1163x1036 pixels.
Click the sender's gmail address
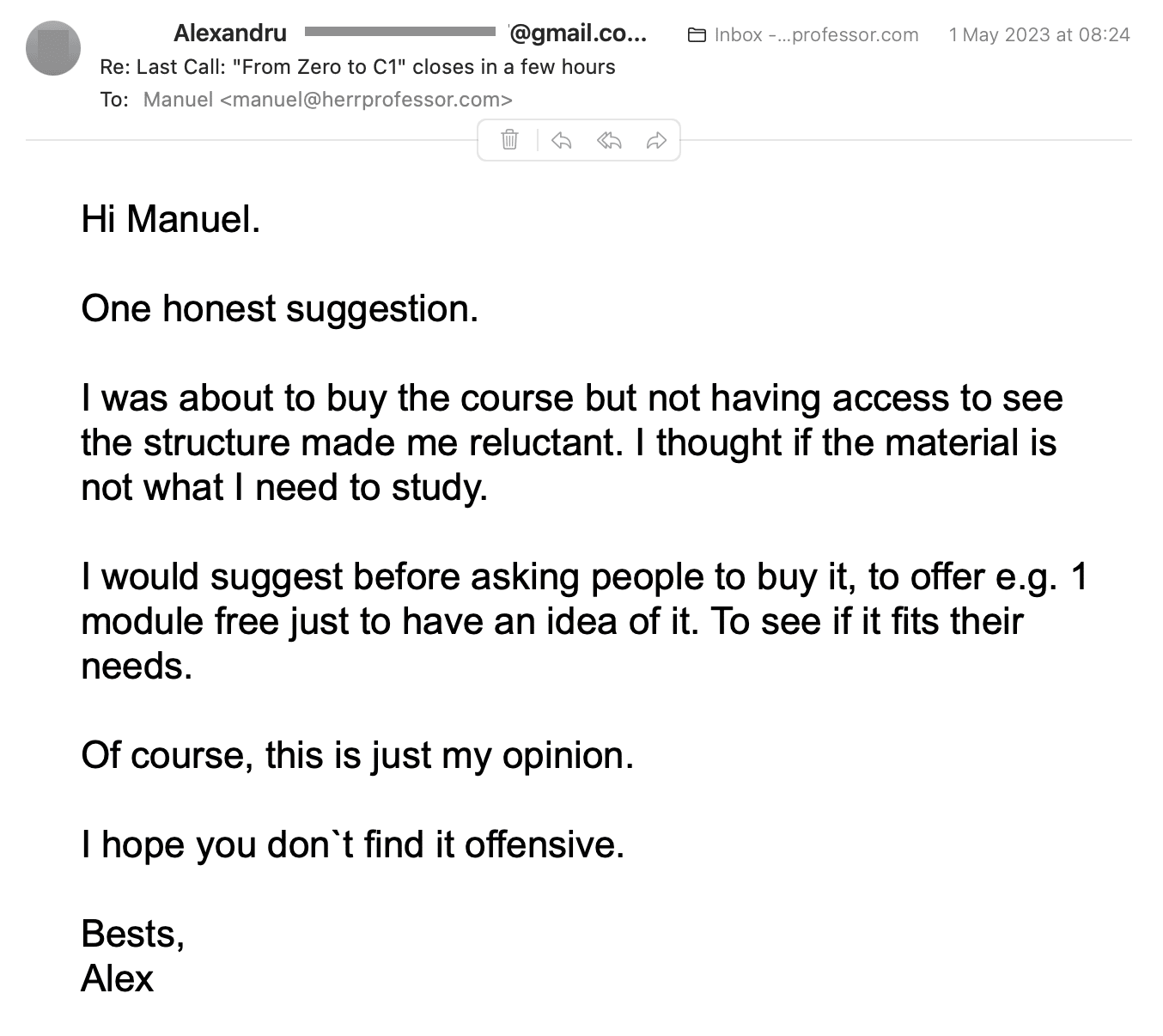578,34
